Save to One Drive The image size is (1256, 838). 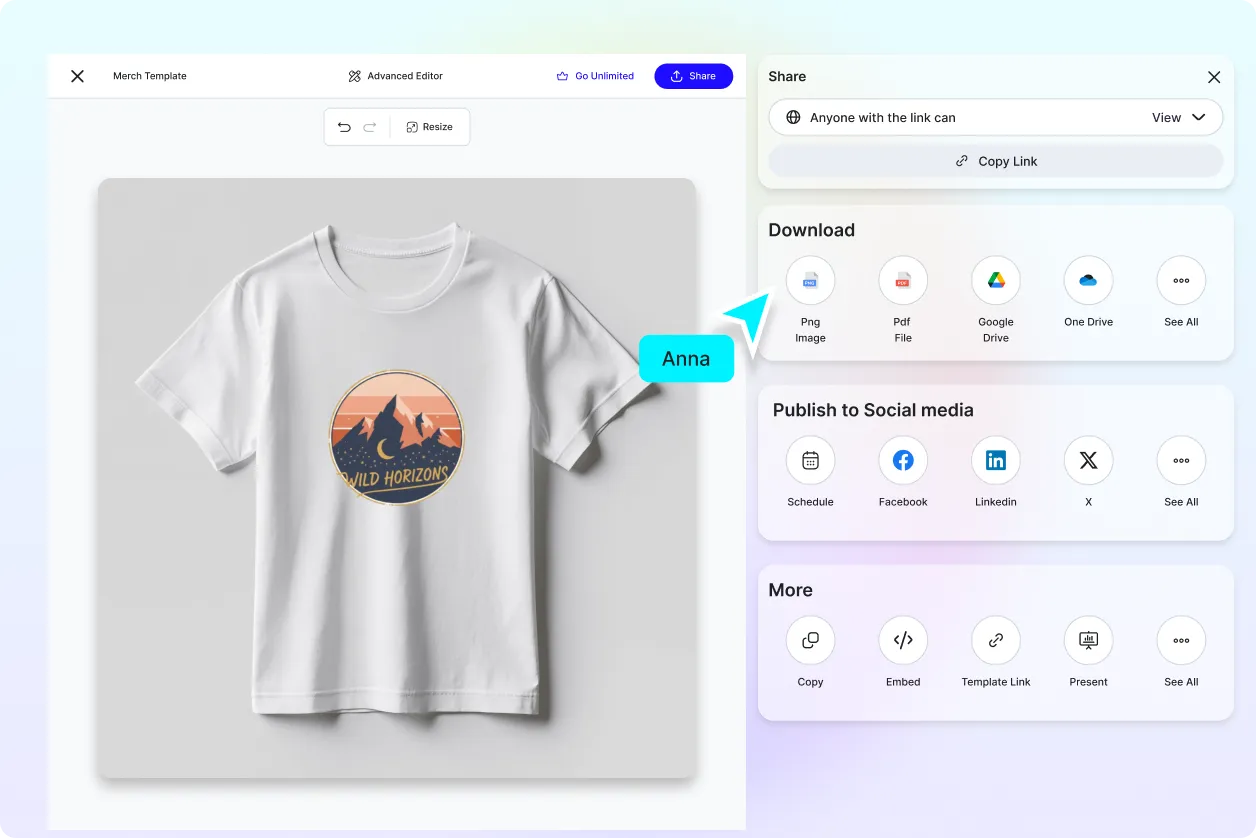click(1088, 280)
